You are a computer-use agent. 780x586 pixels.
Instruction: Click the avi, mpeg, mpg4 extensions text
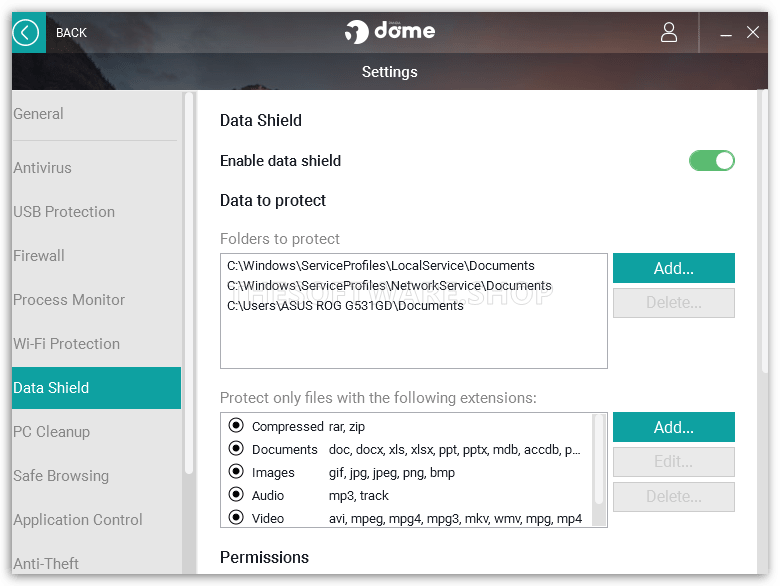coord(455,519)
